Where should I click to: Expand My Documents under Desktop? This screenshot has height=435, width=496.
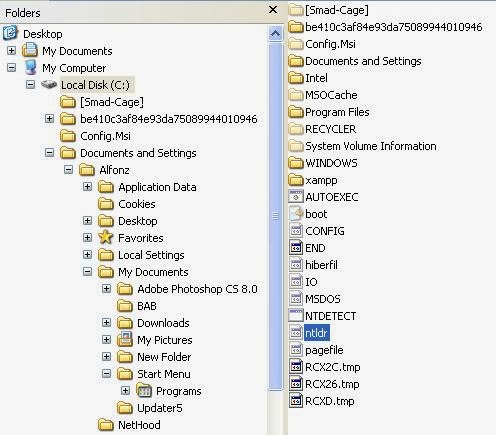(x=11, y=51)
